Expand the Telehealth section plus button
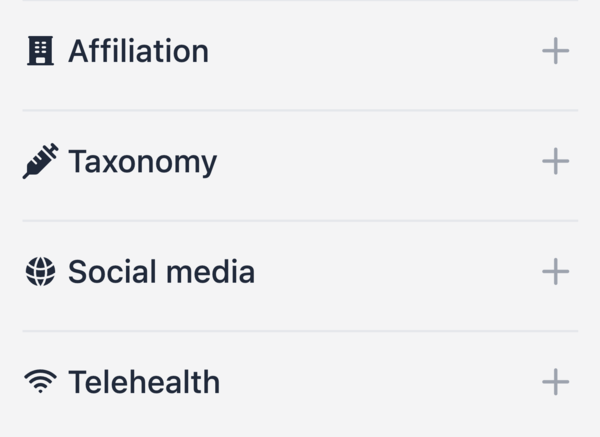Screen dimensions: 600x437 (x=556, y=382)
